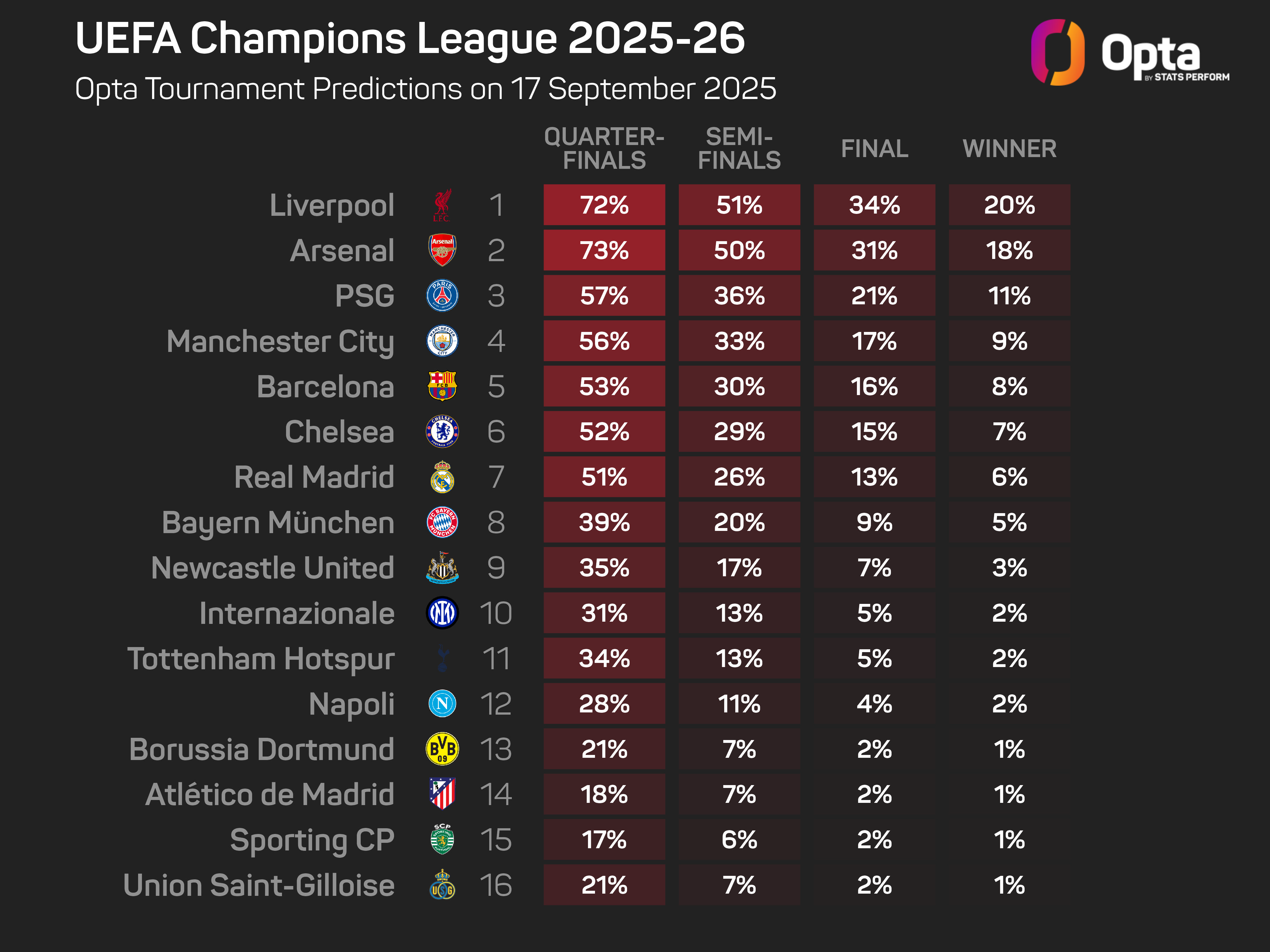This screenshot has height=952, width=1270.
Task: Click the Manchester City crest
Action: pyautogui.click(x=442, y=341)
